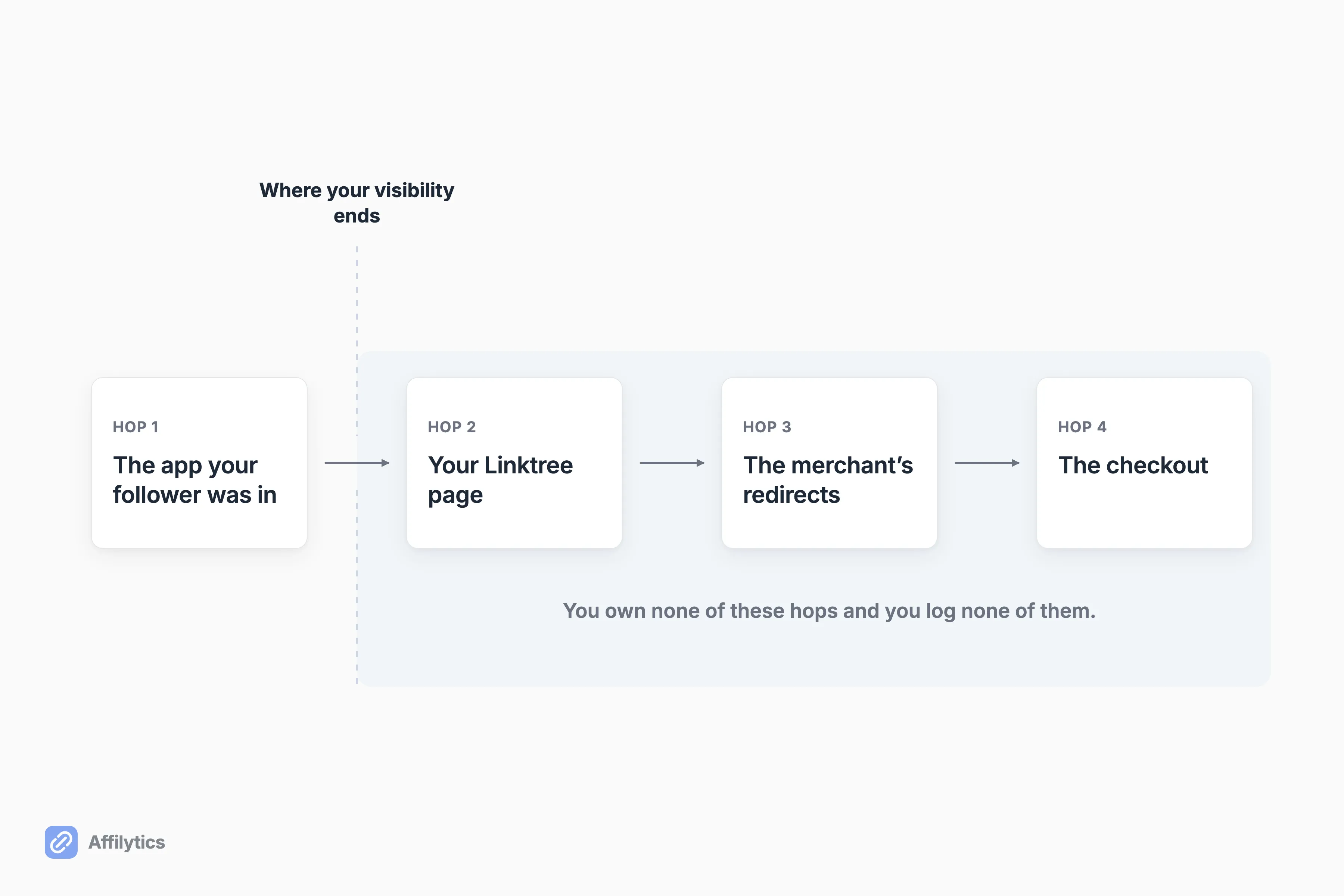Click the 'Where your visibility ends' heading

[x=357, y=203]
